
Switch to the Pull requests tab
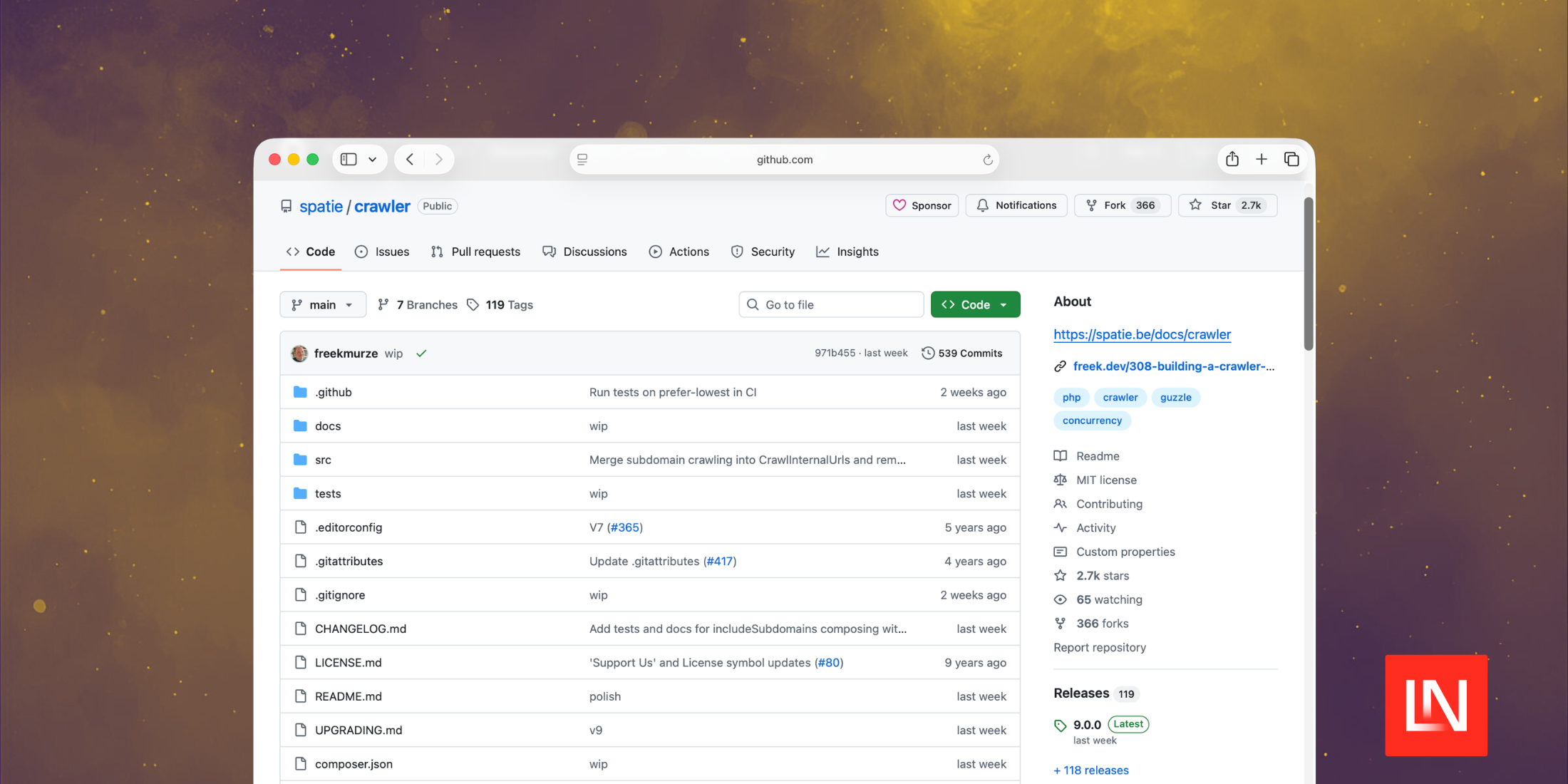485,252
